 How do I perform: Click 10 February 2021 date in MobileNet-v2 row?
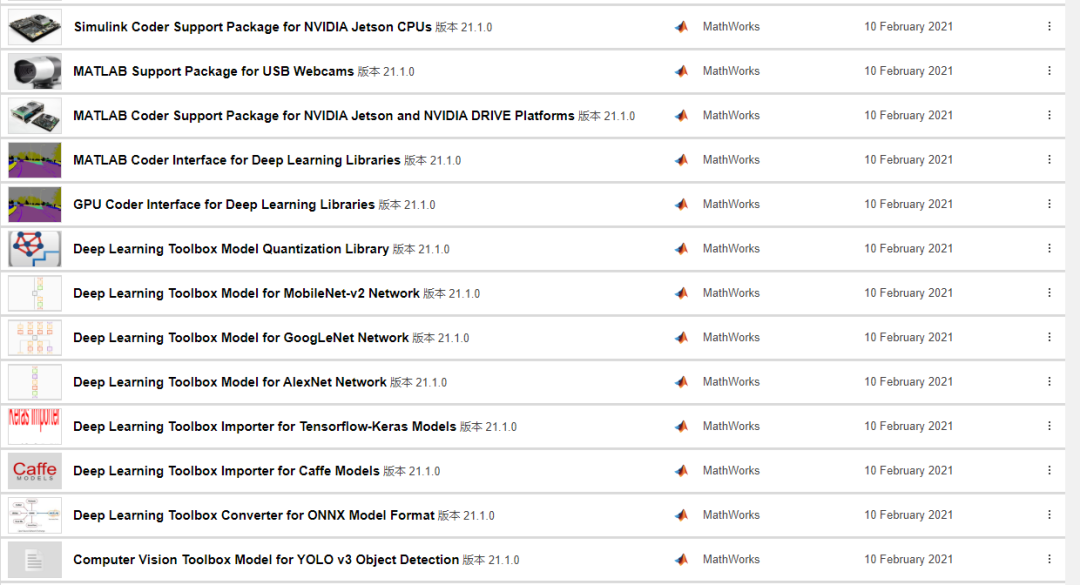(908, 293)
